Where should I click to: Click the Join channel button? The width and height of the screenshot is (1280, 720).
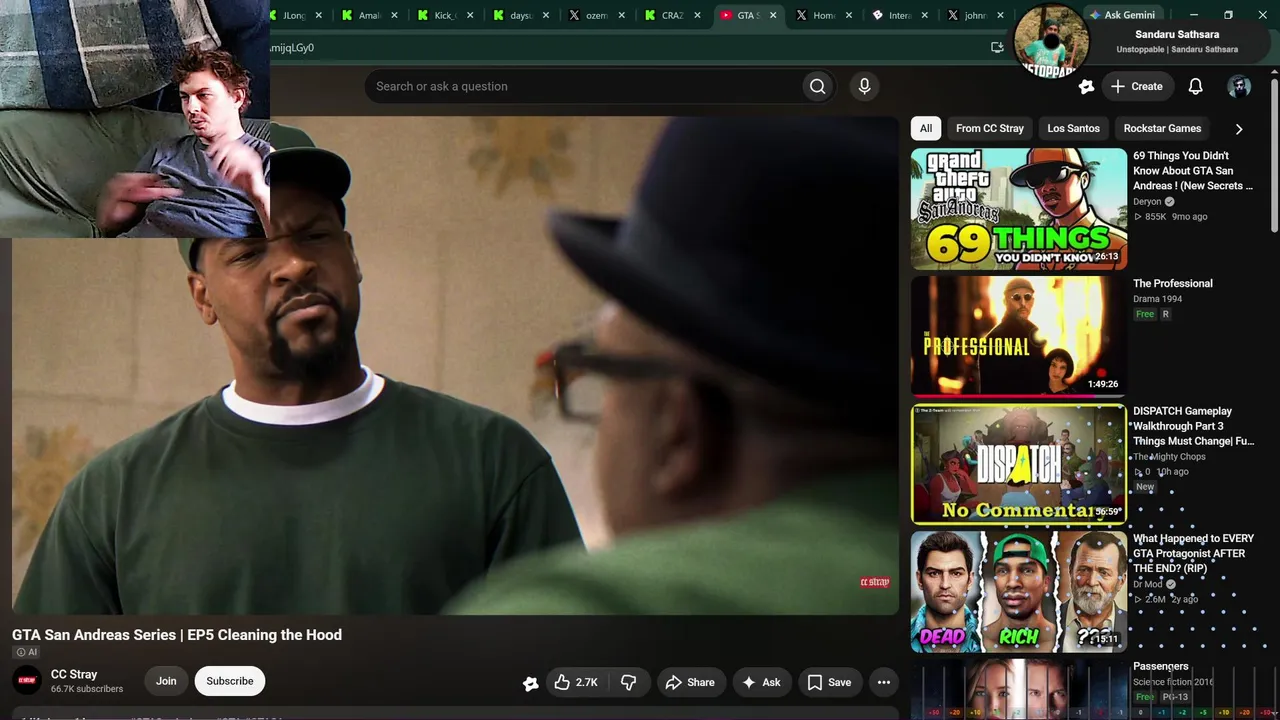click(166, 681)
